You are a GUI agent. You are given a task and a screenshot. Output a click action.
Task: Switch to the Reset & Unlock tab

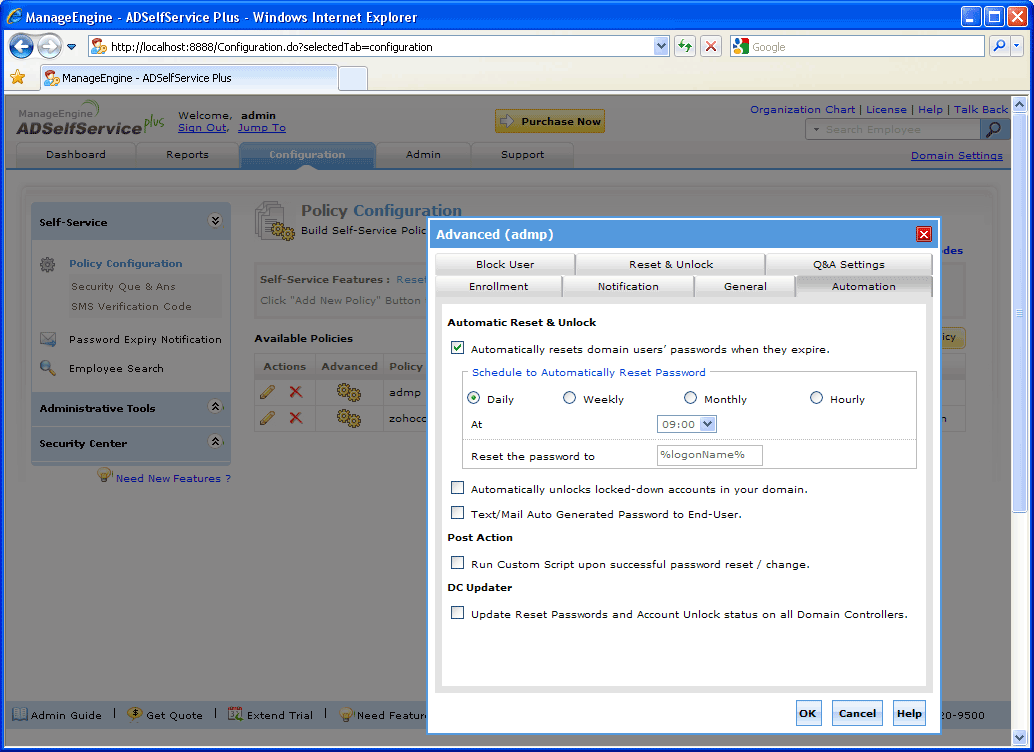(671, 264)
